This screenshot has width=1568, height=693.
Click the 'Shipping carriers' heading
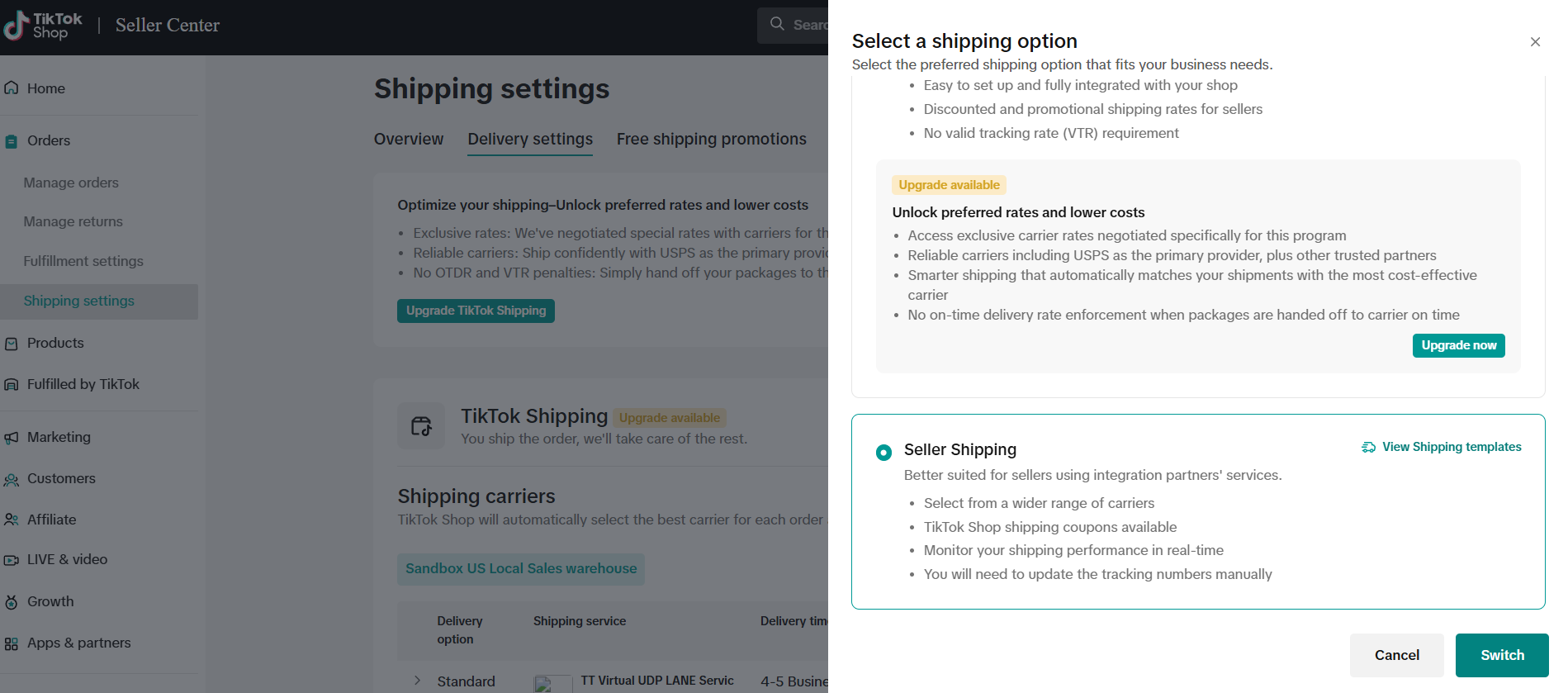point(476,496)
